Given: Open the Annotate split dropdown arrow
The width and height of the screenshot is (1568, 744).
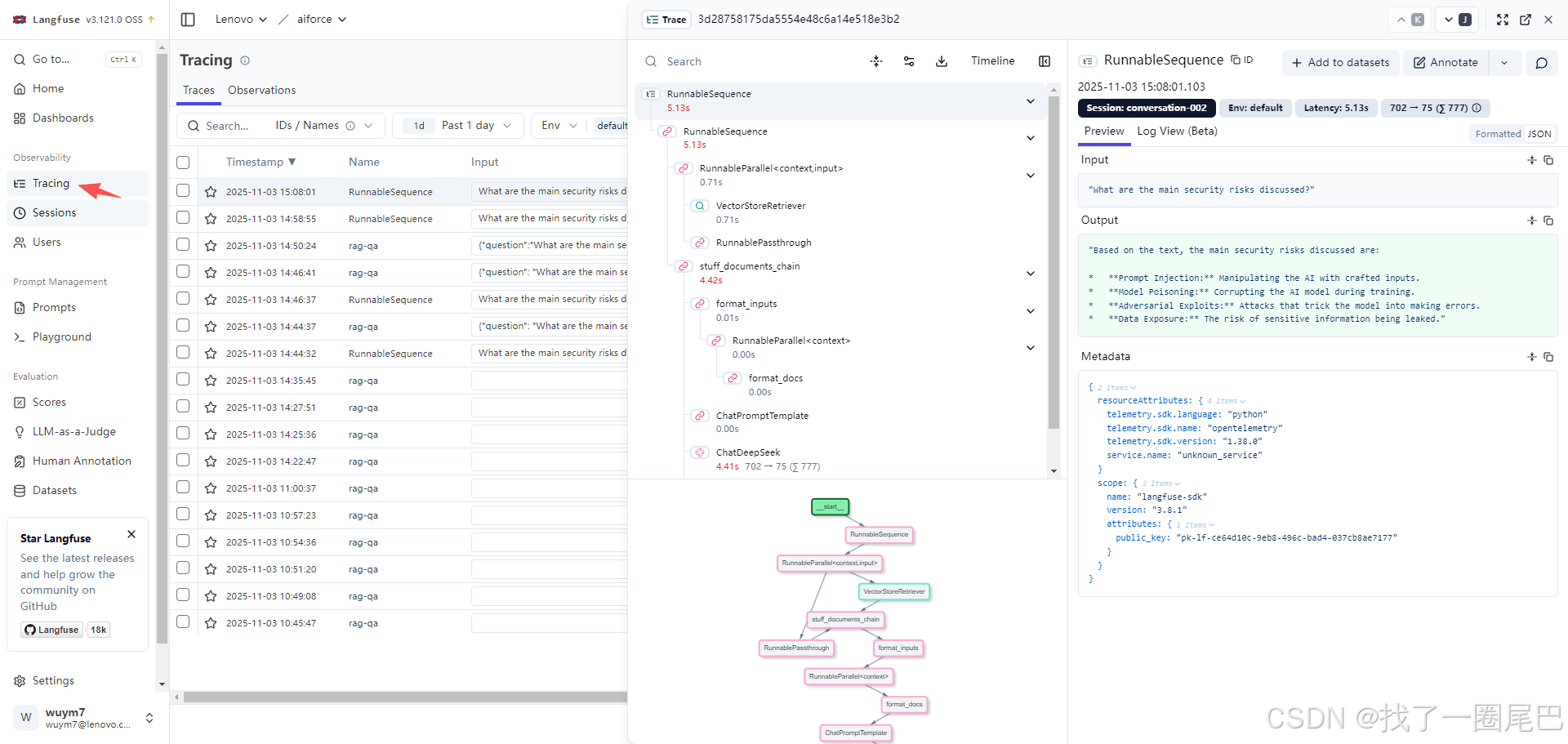Looking at the screenshot, I should (x=1504, y=63).
